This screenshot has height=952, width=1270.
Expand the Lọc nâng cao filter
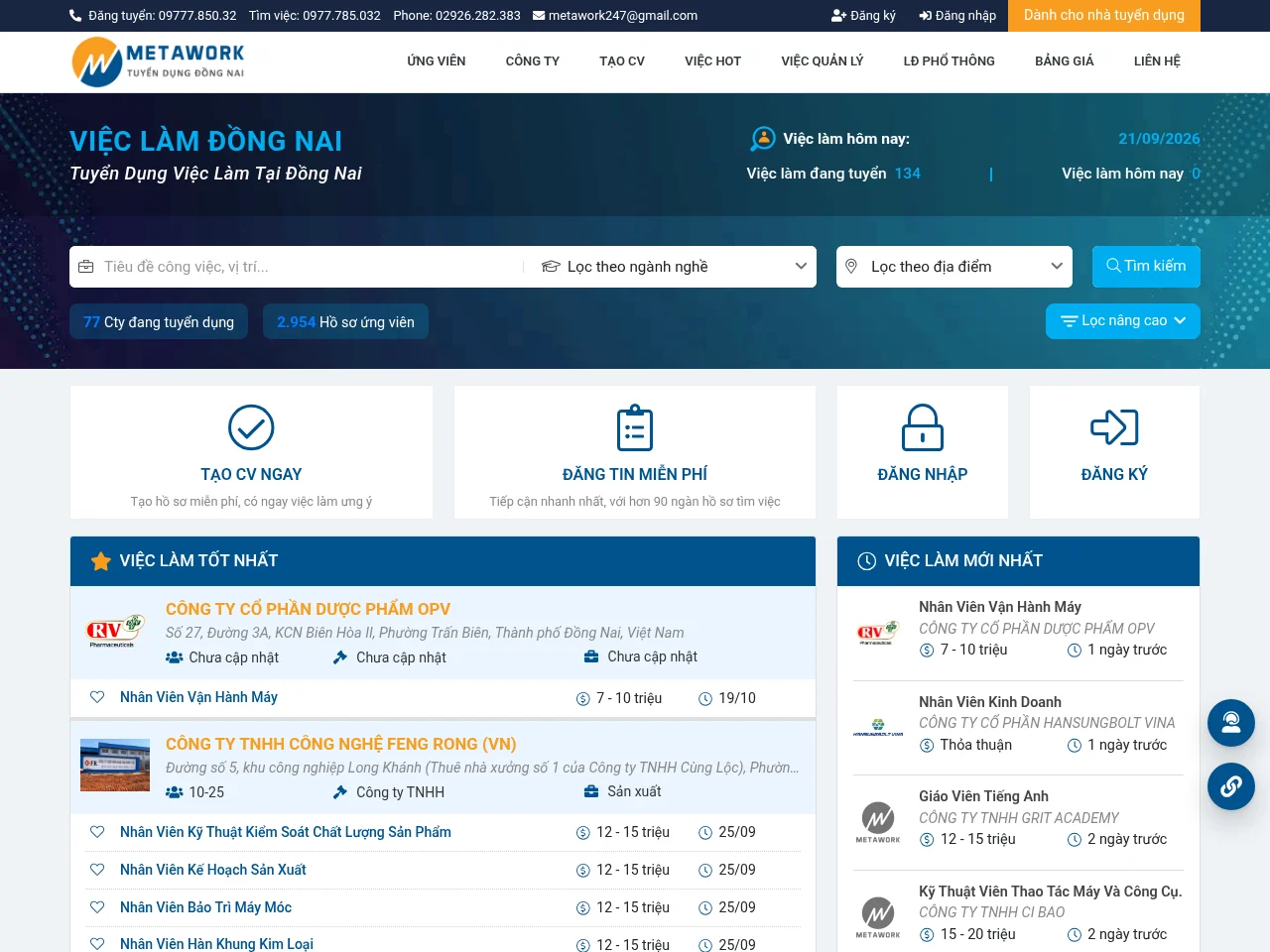coord(1123,321)
